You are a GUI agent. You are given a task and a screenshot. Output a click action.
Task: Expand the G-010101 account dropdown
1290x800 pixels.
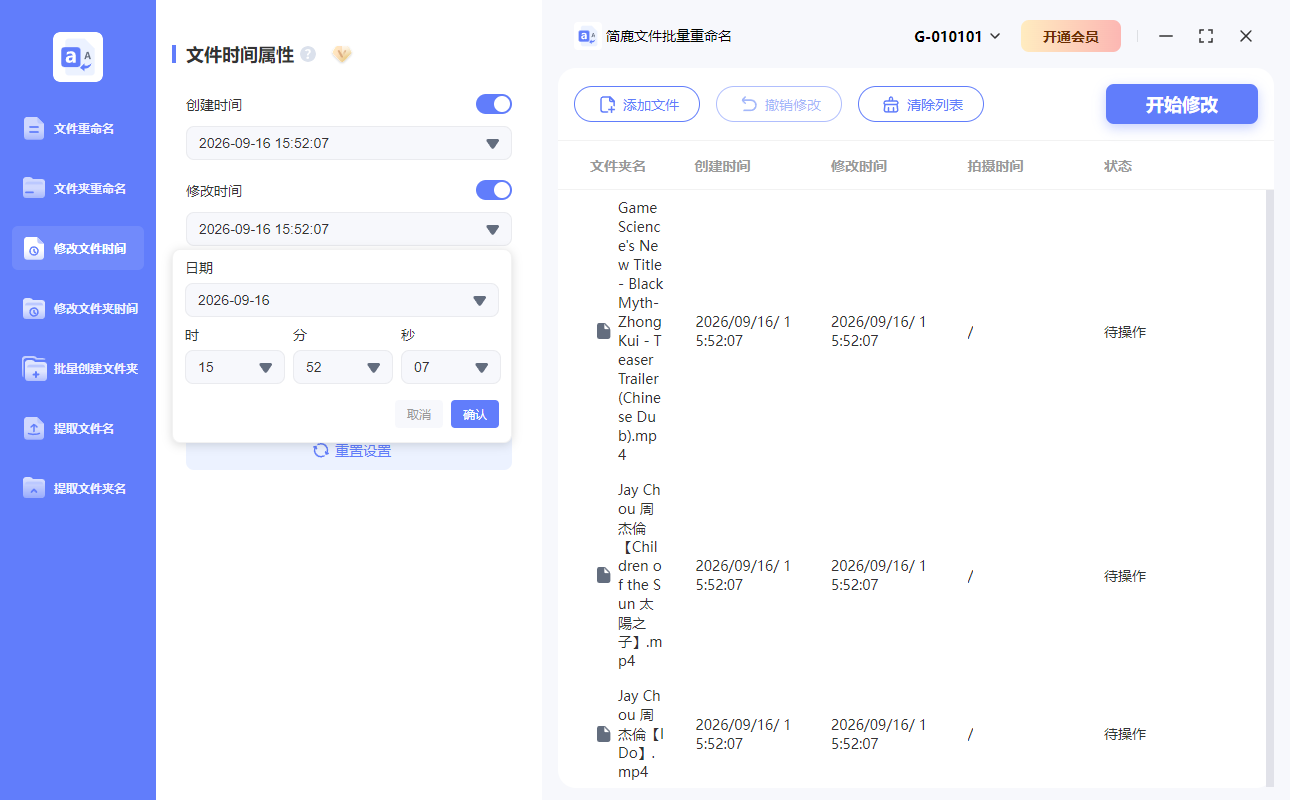[957, 37]
